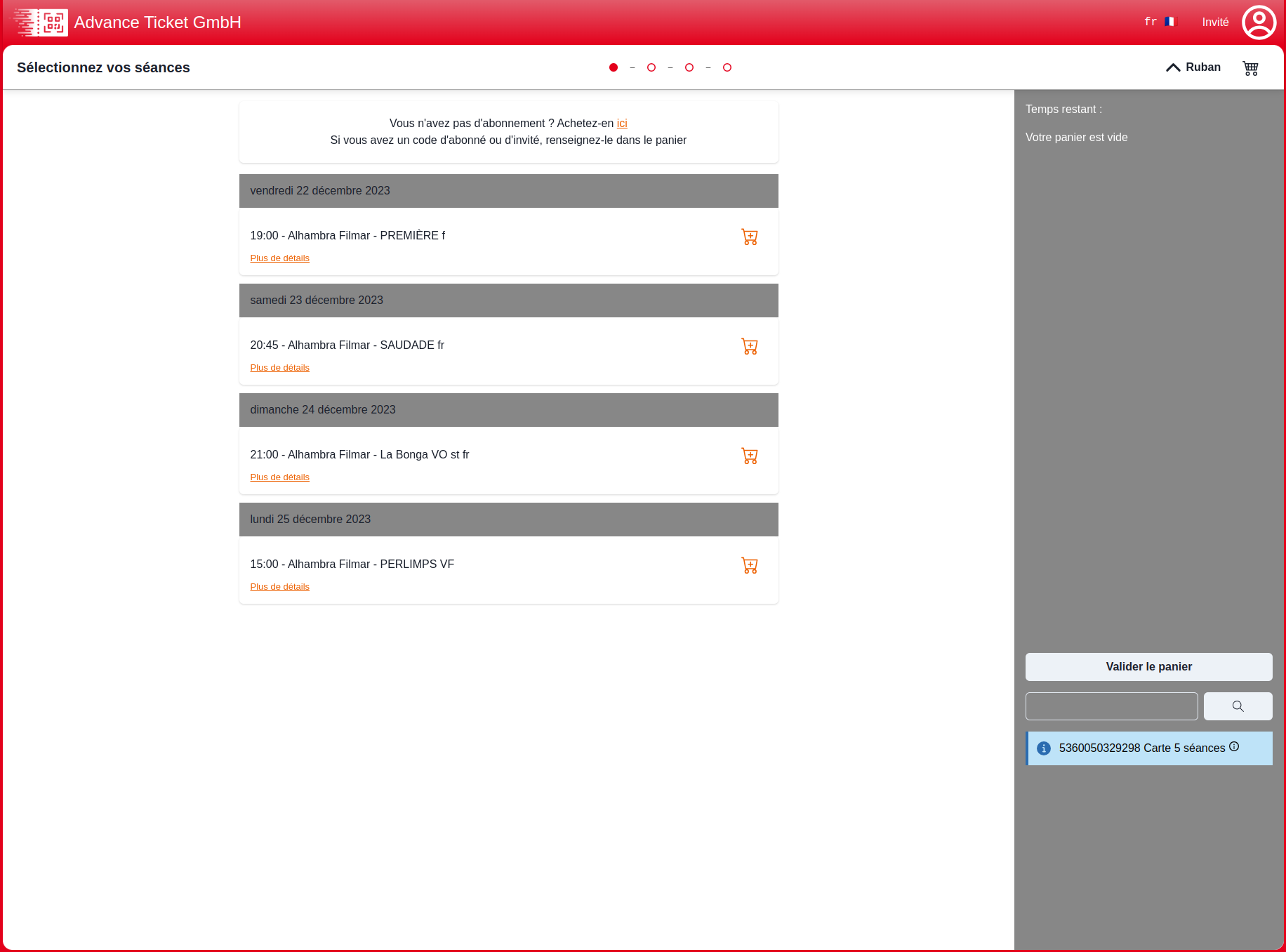Click the Invité account label

(x=1215, y=22)
